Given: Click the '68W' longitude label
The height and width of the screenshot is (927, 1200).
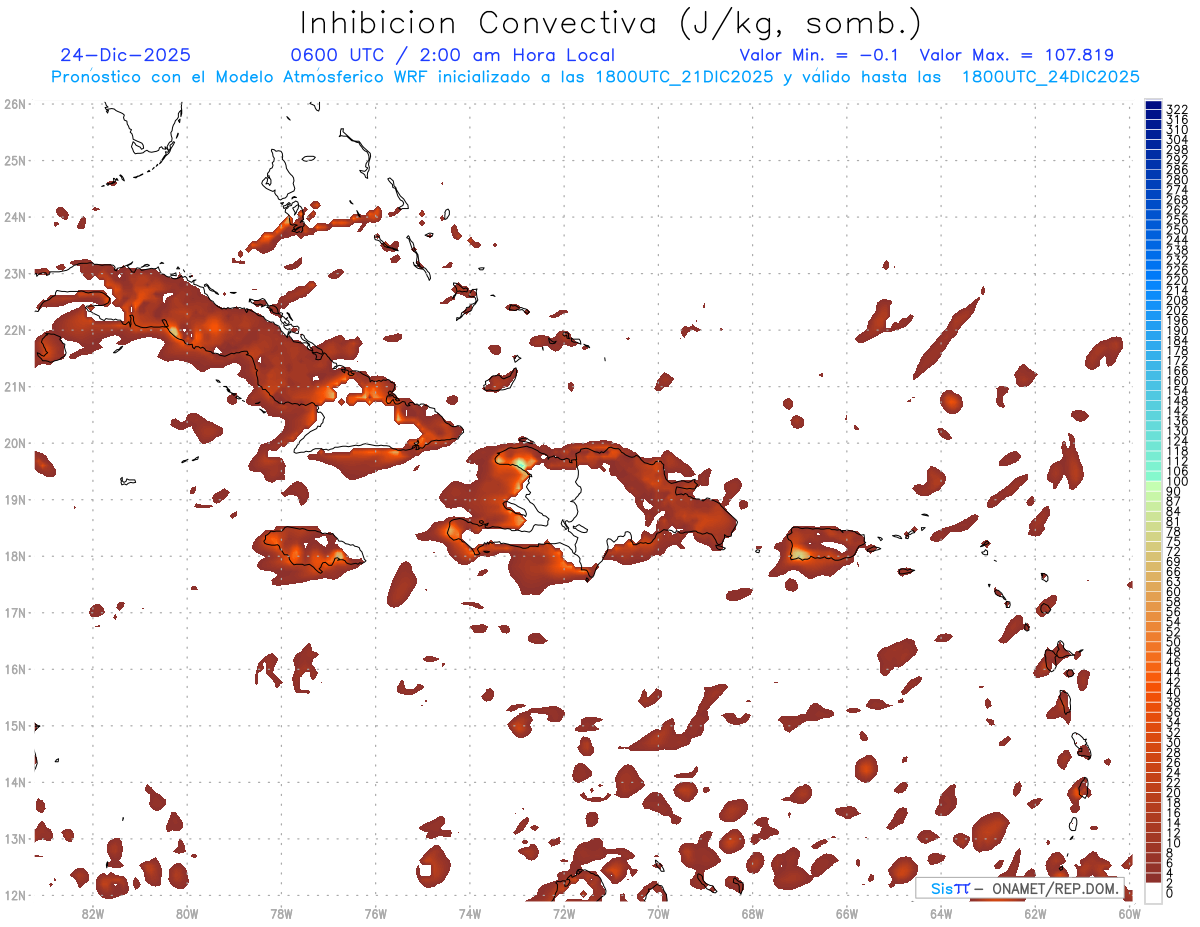Looking at the screenshot, I should coord(752,912).
